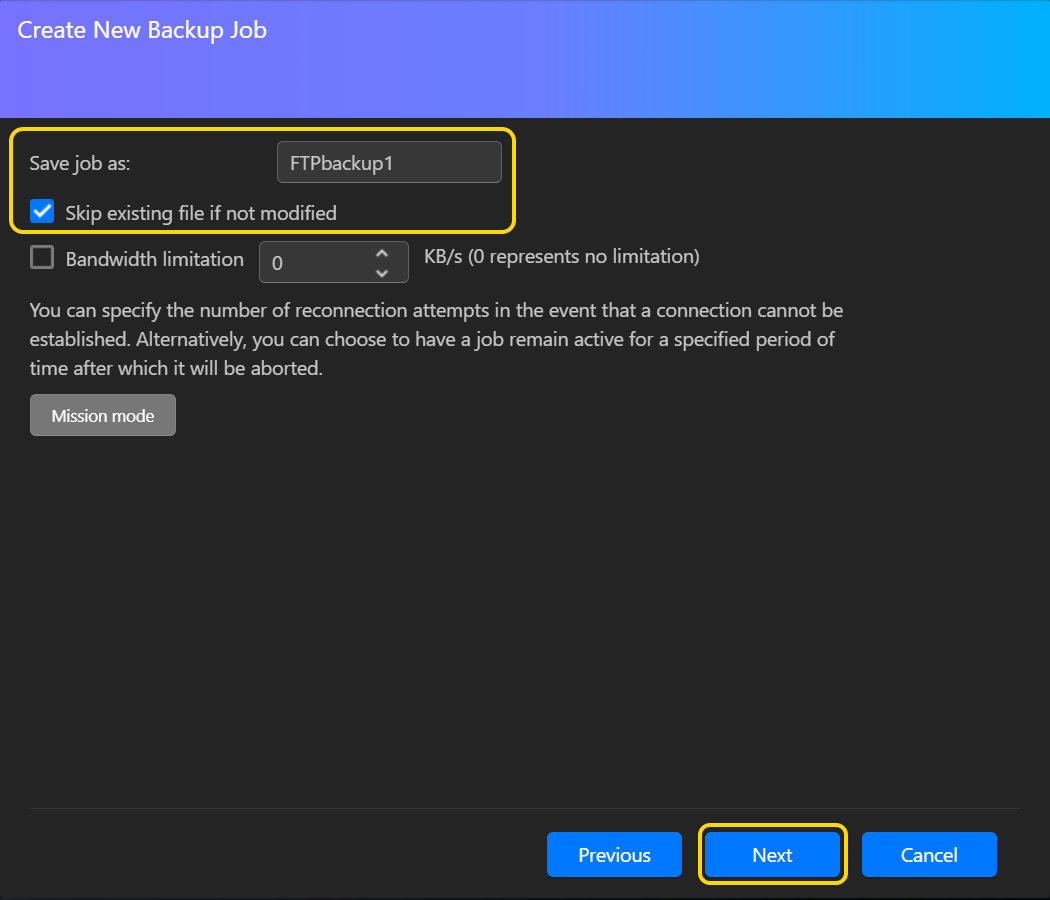Click the "Bandwidth limitation" label text

pos(154,259)
